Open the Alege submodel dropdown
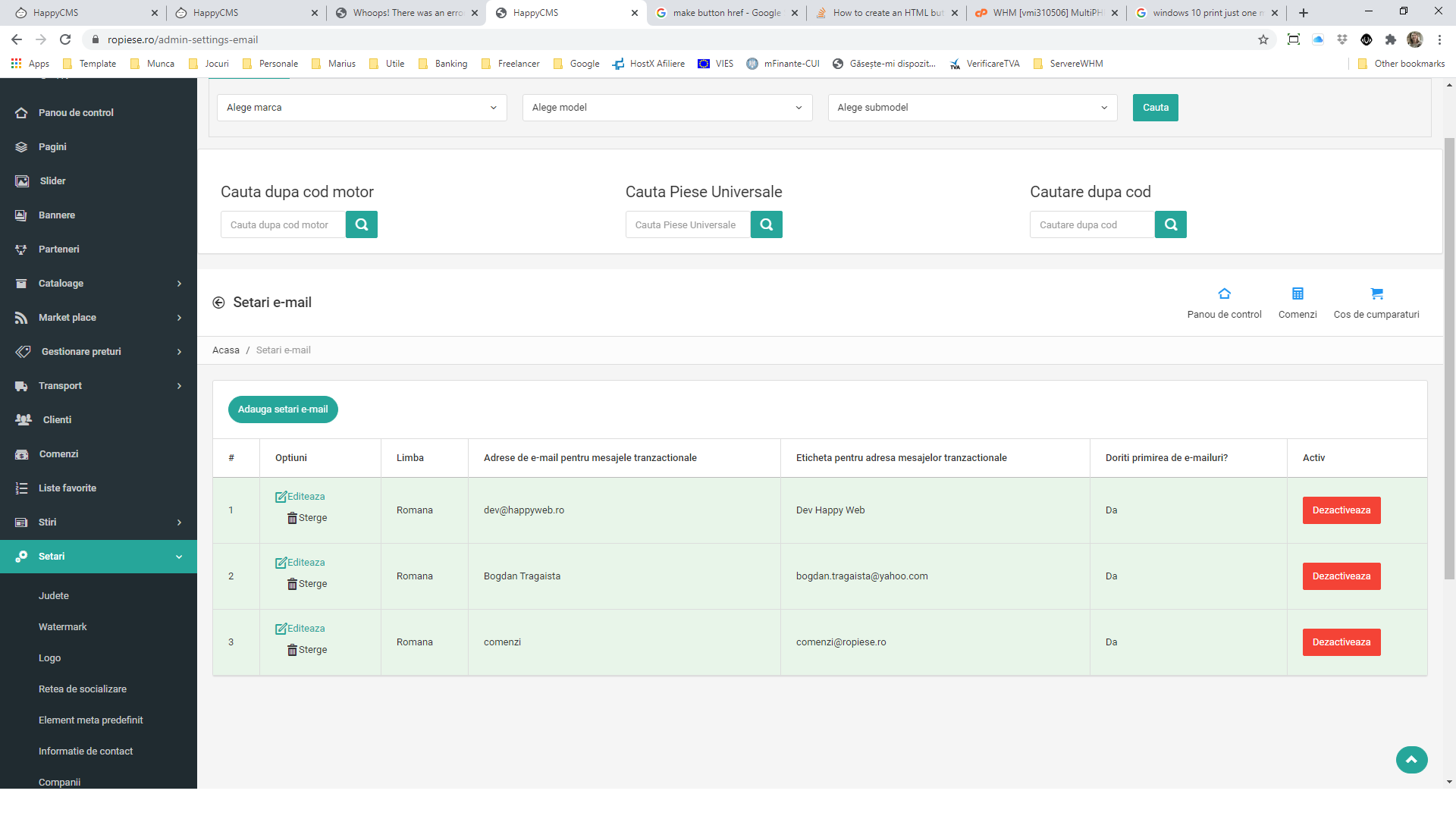Screen dimensions: 1456x819 pyautogui.click(x=973, y=108)
